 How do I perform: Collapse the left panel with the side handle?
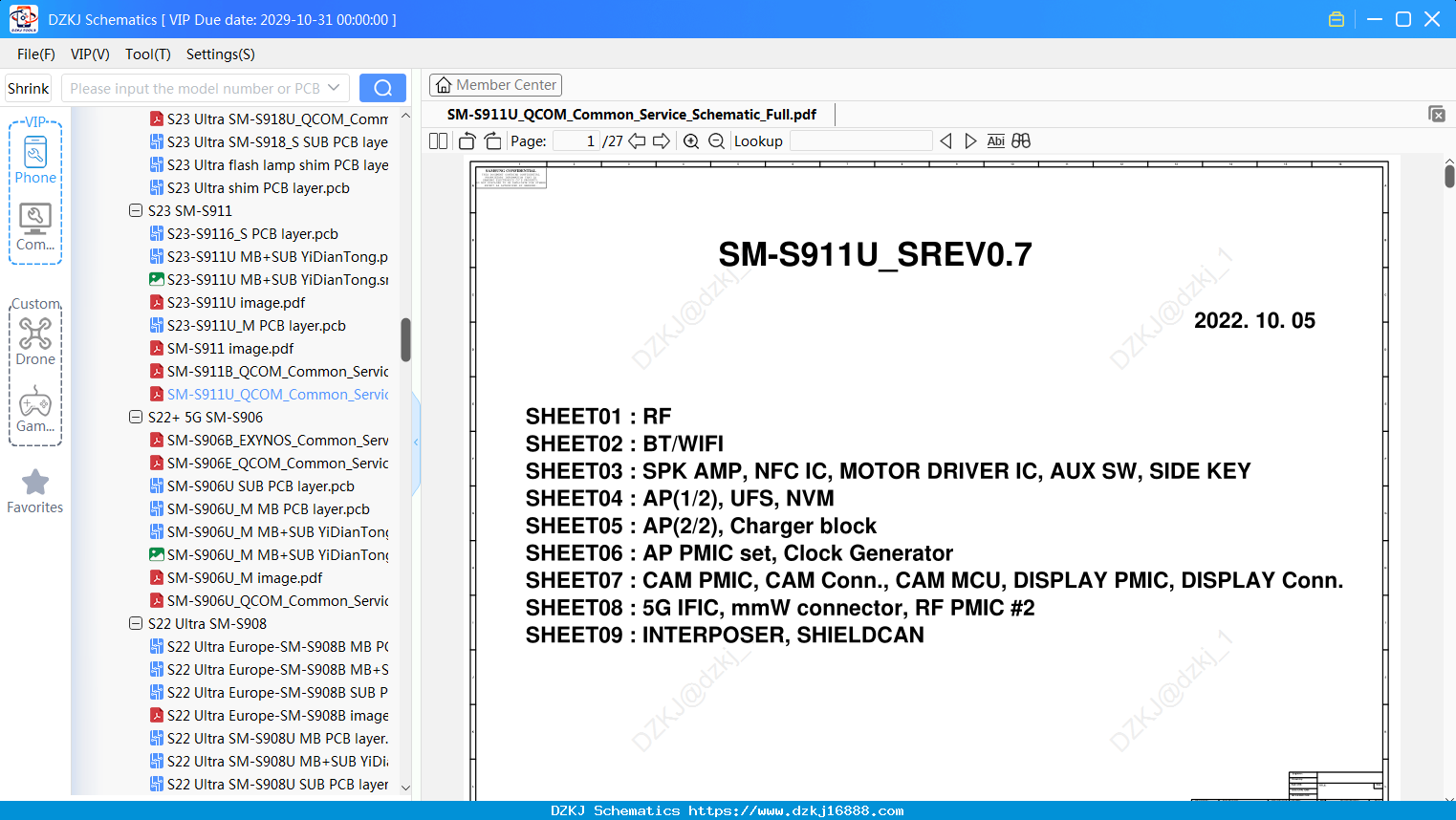pos(416,442)
